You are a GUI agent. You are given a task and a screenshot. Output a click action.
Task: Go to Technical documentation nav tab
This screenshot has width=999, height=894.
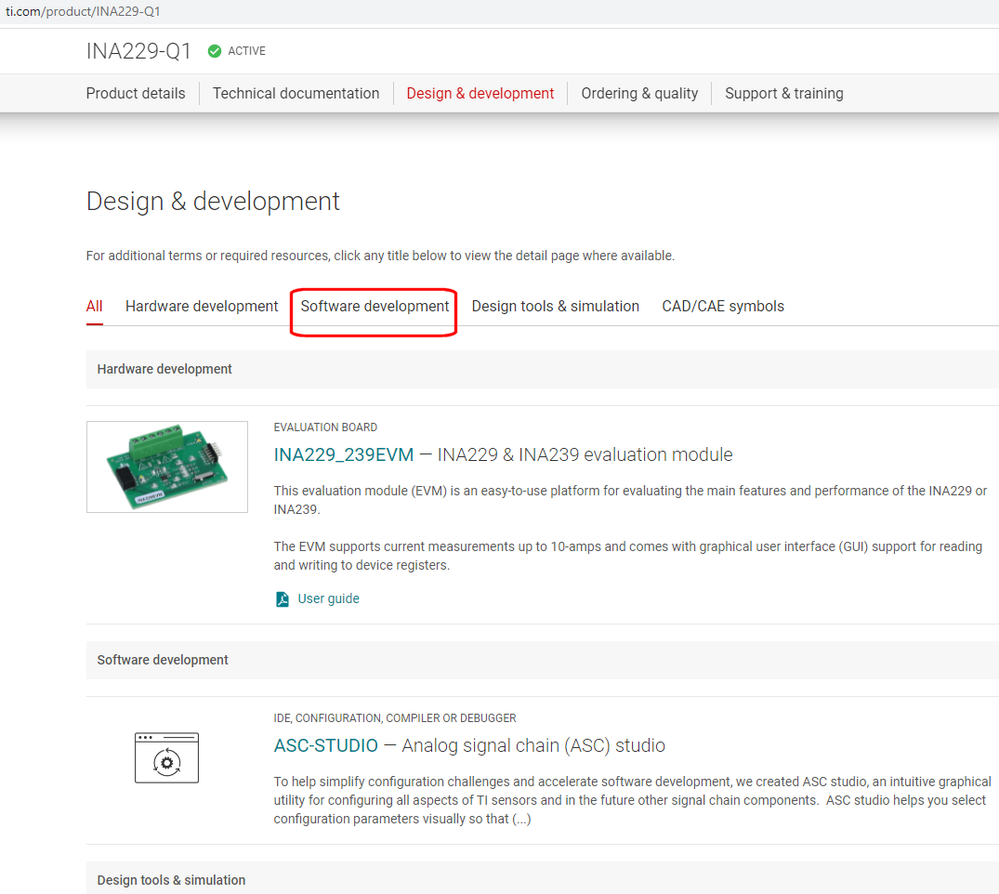coord(296,93)
